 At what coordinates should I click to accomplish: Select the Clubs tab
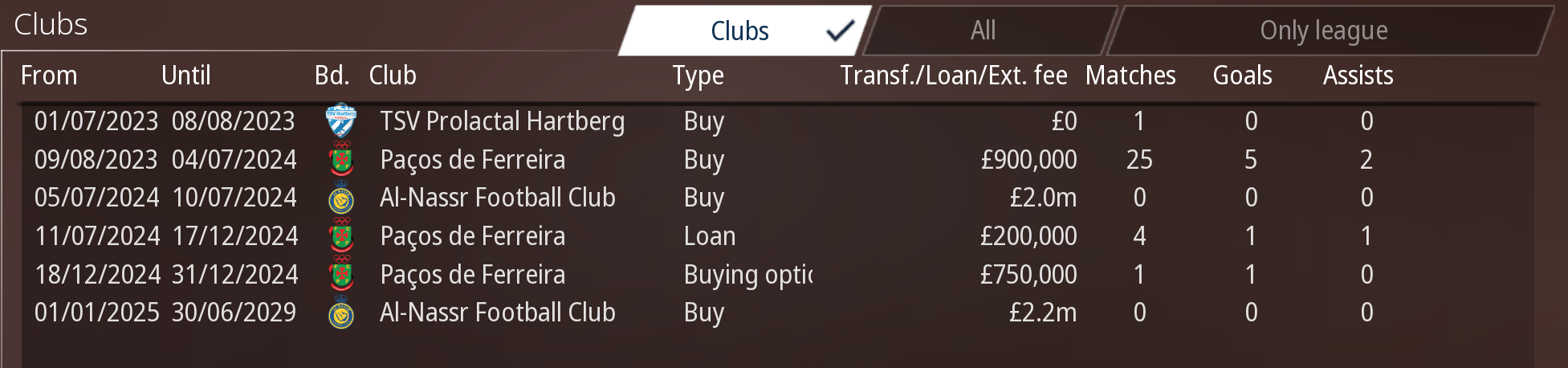click(739, 31)
